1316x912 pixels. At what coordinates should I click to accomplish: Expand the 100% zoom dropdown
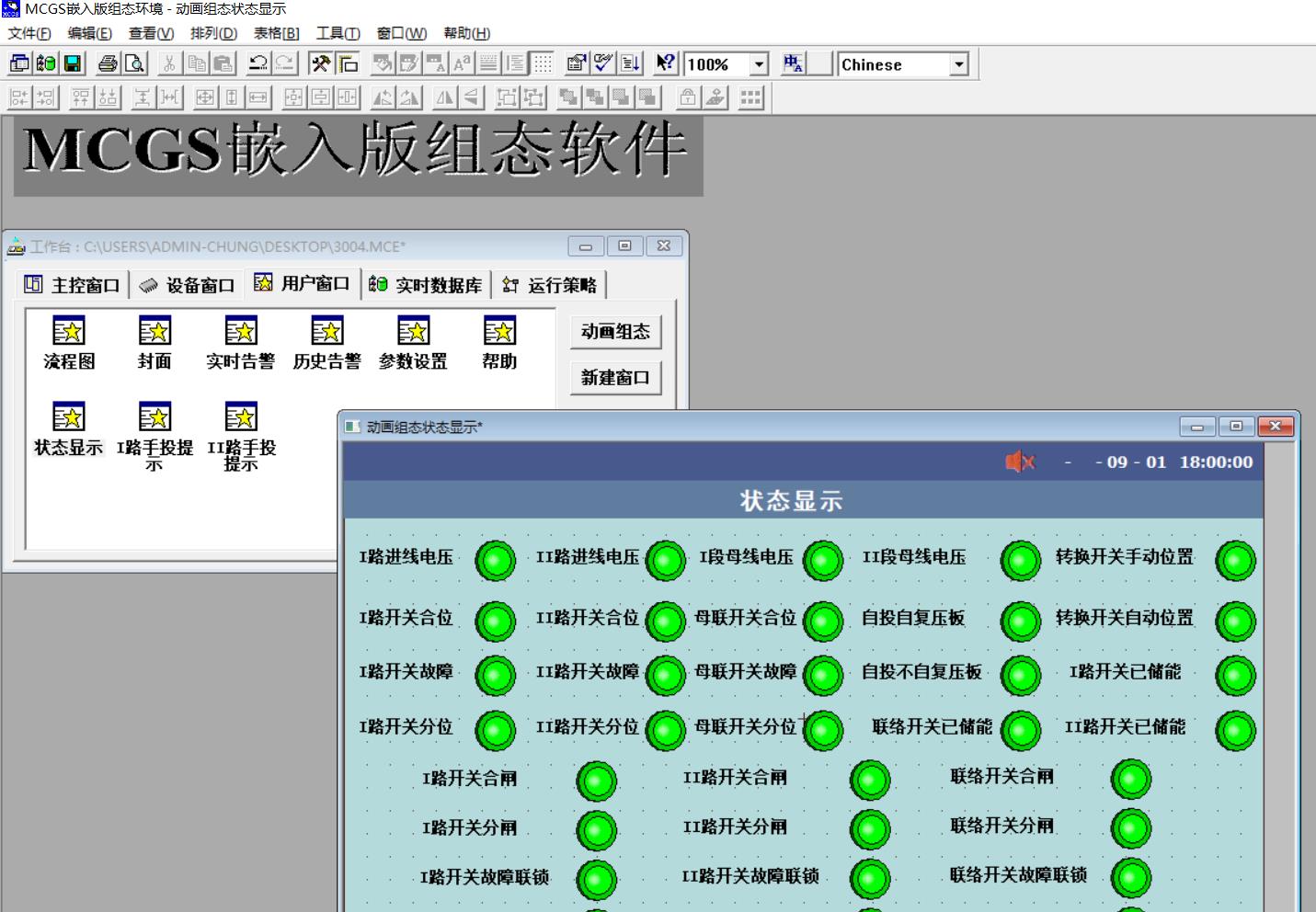[759, 64]
